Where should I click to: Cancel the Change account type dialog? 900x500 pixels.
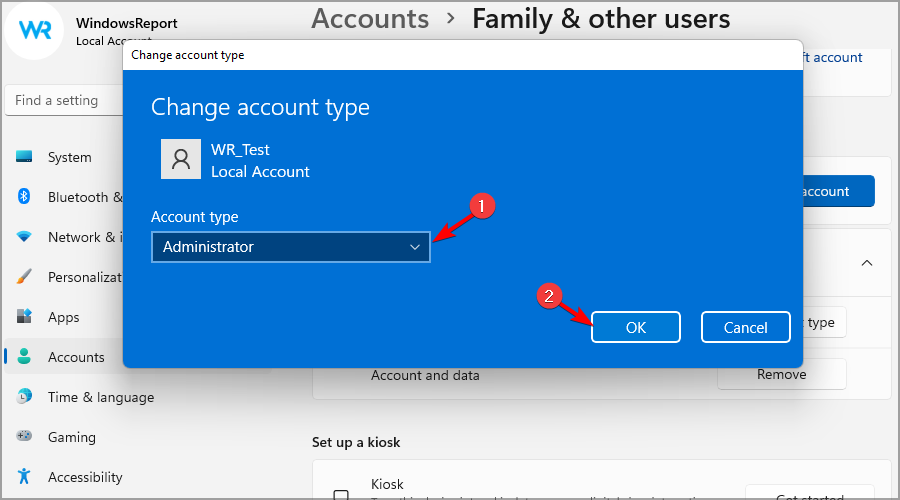pos(745,327)
